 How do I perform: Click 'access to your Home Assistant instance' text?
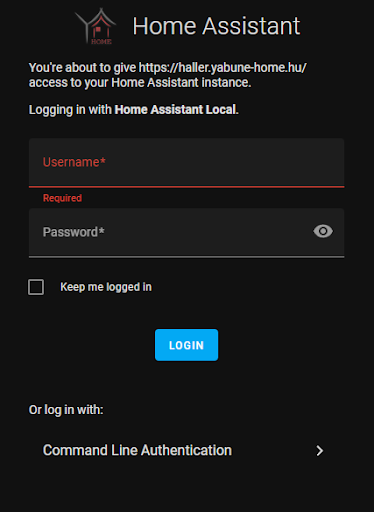pyautogui.click(x=139, y=83)
